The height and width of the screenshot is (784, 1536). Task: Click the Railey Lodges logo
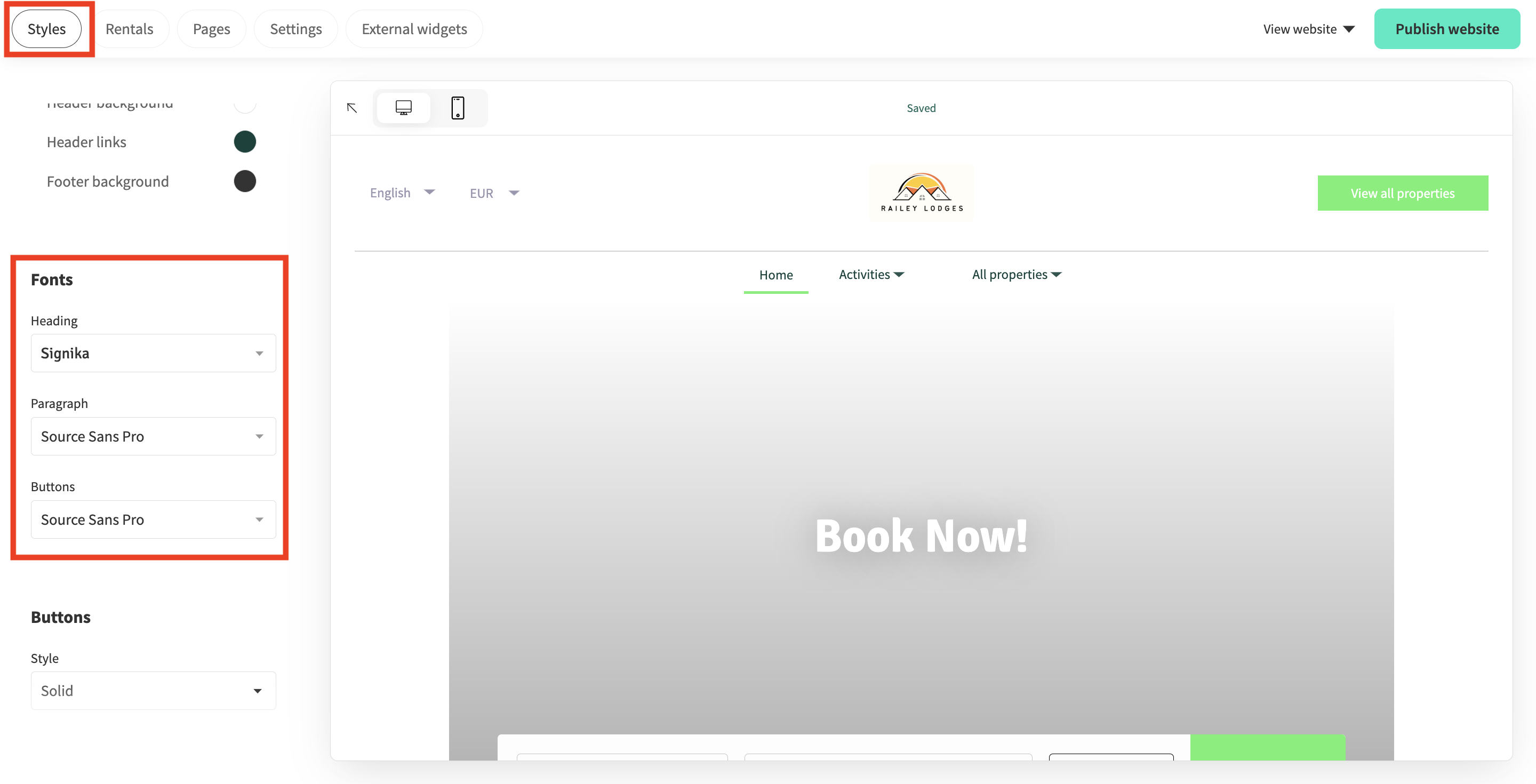click(x=921, y=192)
